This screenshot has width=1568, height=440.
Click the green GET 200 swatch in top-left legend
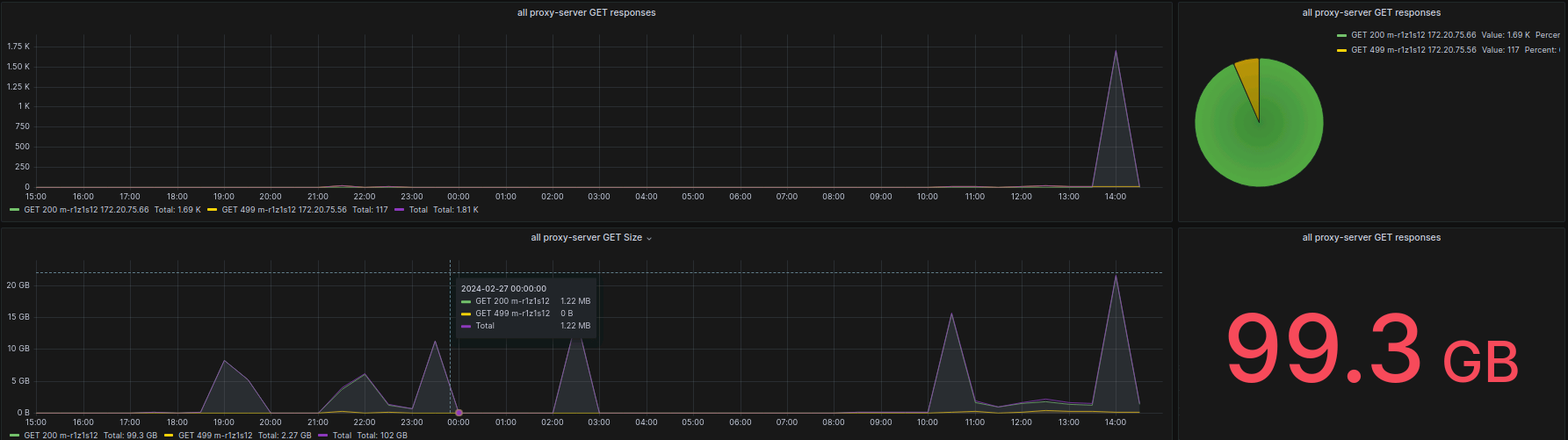pos(15,210)
